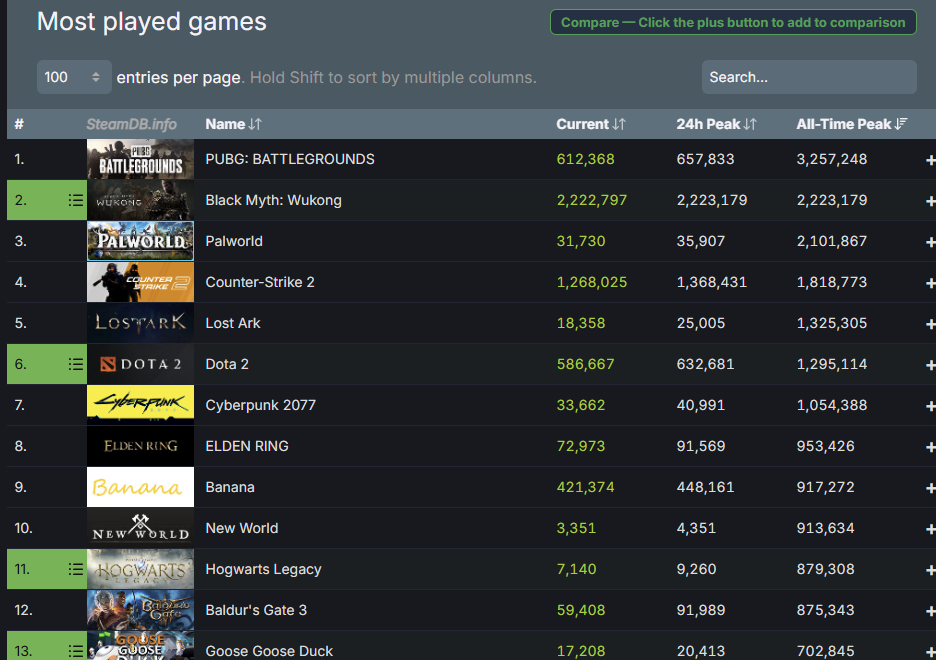Add ELDEN RING using its plus icon
Screen dimensions: 936x660
[931, 447]
